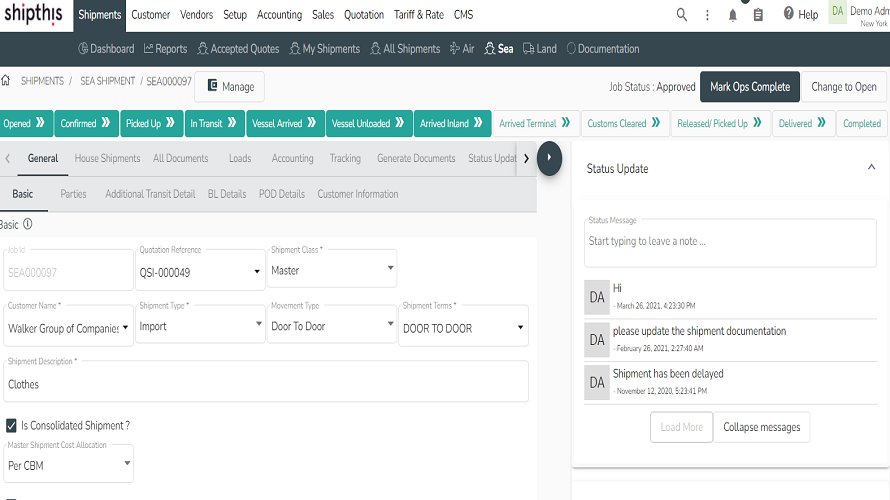
Task: Open Accepted Quotes
Action: point(238,49)
